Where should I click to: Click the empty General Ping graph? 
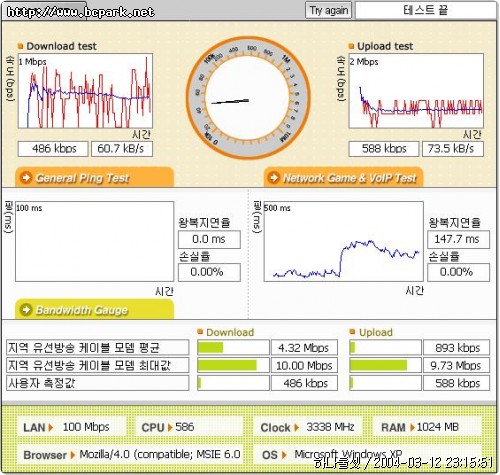[x=94, y=241]
